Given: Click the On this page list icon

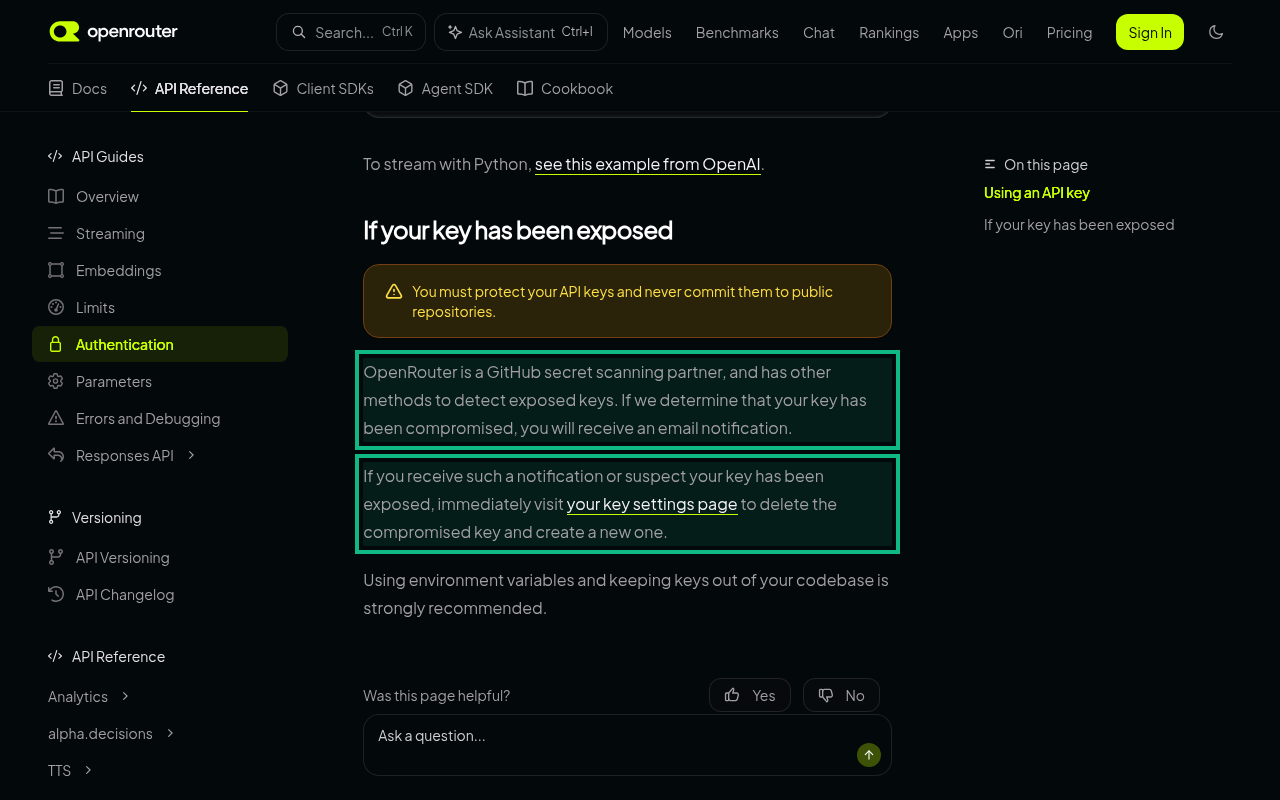Looking at the screenshot, I should point(990,164).
